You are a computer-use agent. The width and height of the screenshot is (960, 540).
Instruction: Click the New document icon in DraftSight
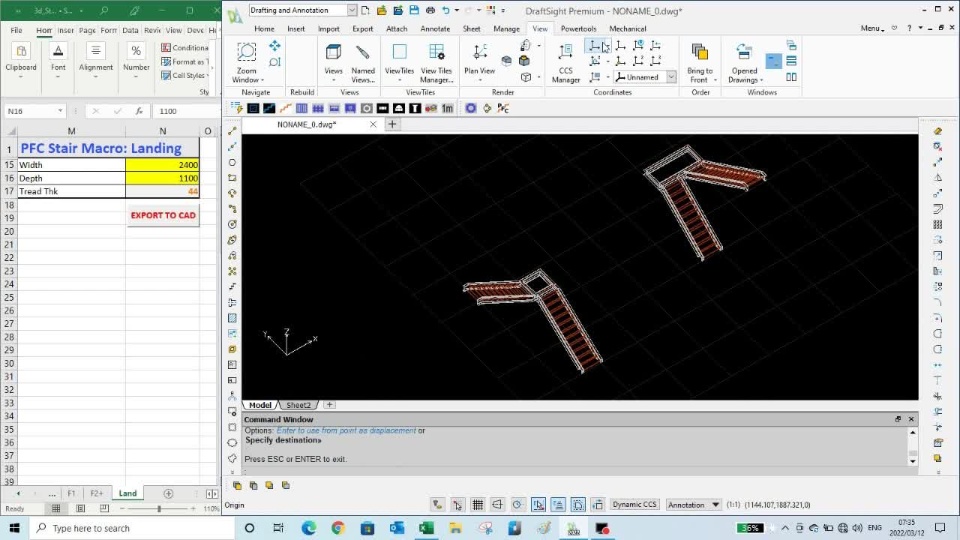point(366,10)
